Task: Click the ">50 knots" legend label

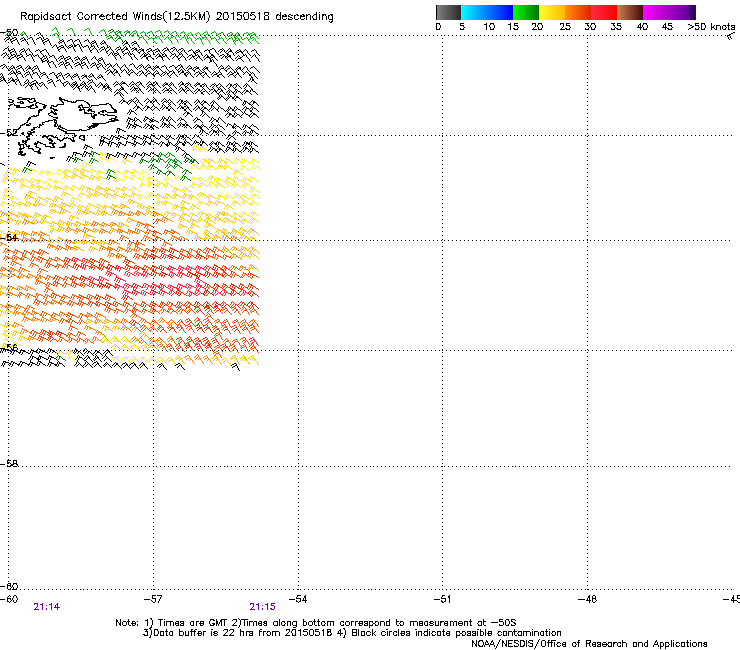Action: coord(711,27)
